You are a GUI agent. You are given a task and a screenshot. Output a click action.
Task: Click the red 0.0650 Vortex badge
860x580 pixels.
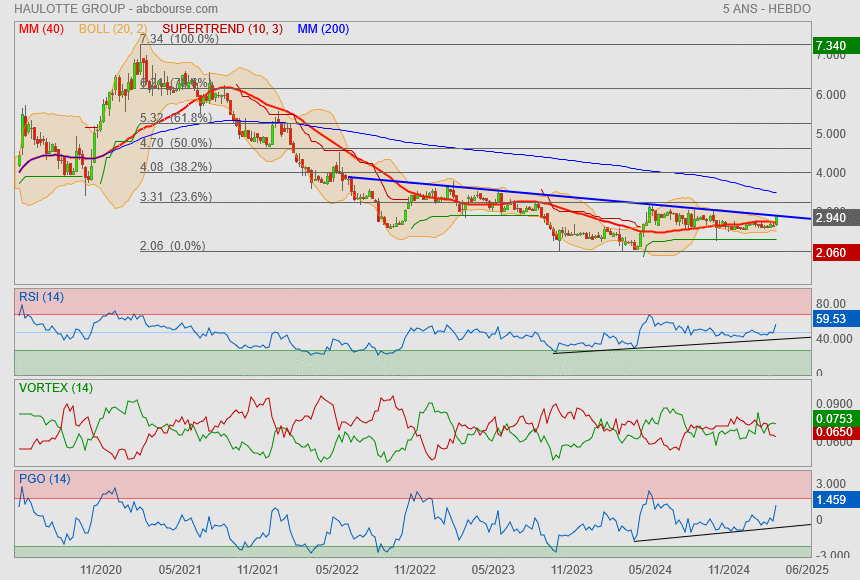pos(836,432)
